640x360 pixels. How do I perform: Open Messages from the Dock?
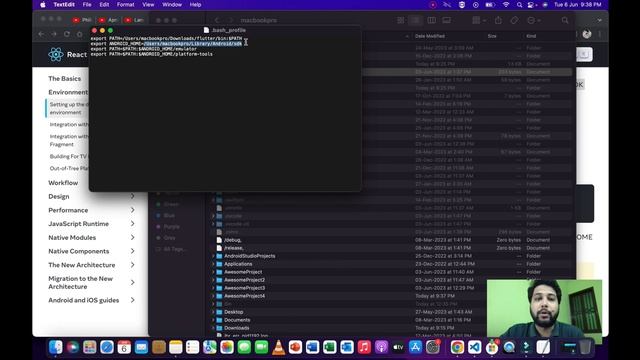[x=244, y=347]
